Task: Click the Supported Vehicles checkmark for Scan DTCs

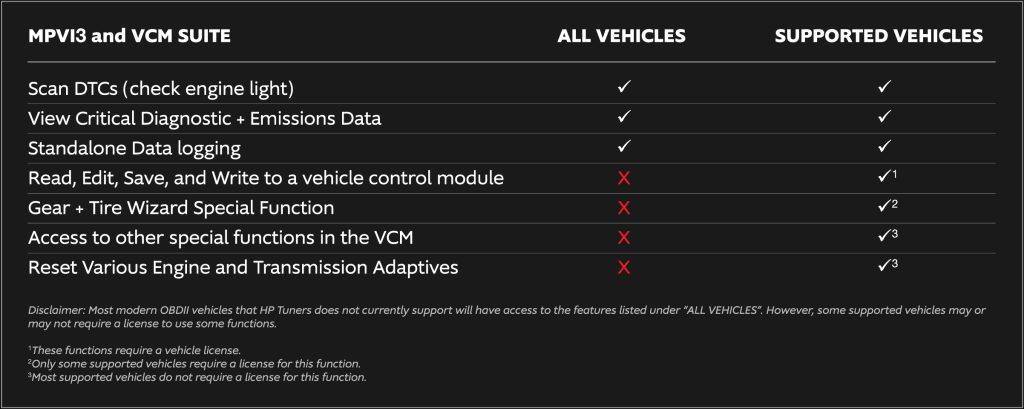Action: (884, 87)
